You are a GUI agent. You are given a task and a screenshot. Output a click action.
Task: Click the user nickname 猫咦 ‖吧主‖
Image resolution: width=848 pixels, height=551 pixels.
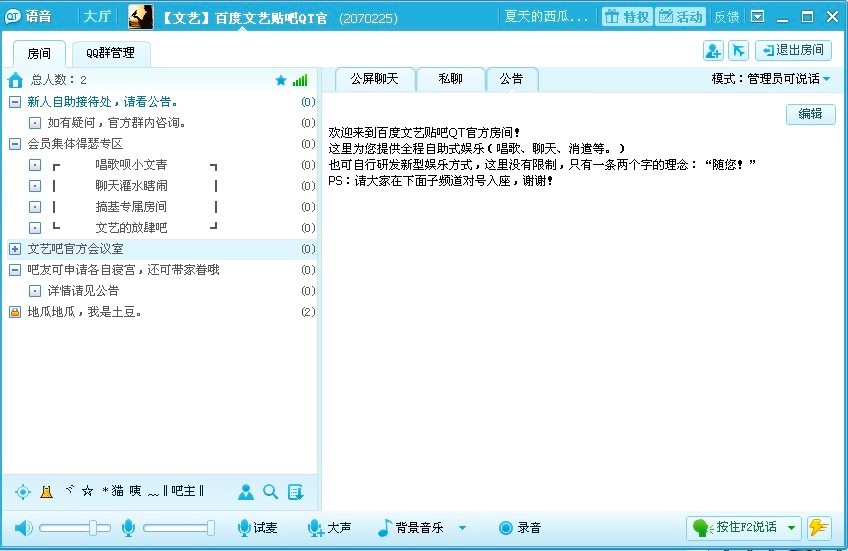point(135,491)
